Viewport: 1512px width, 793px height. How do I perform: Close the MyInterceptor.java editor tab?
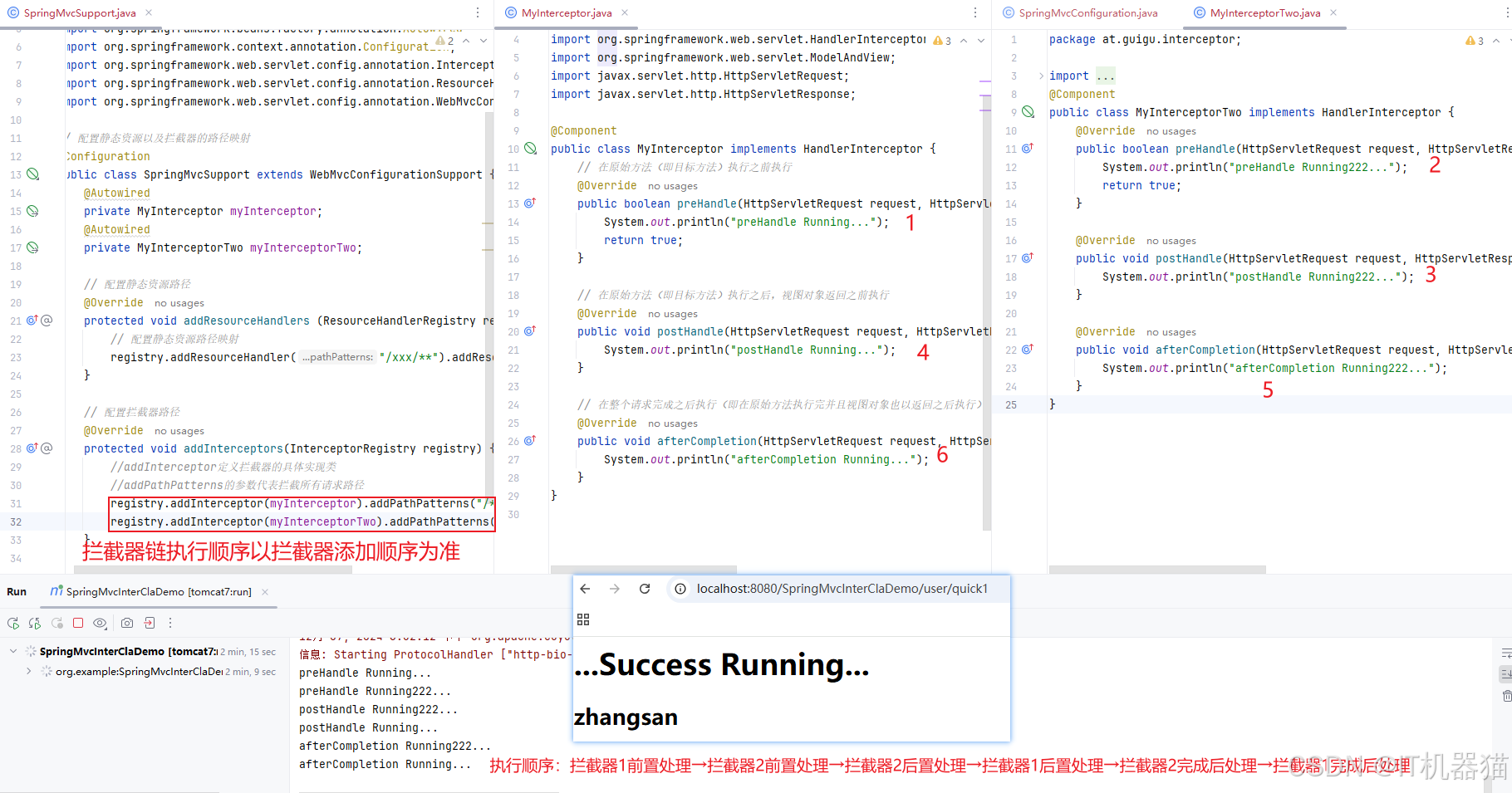pos(625,13)
